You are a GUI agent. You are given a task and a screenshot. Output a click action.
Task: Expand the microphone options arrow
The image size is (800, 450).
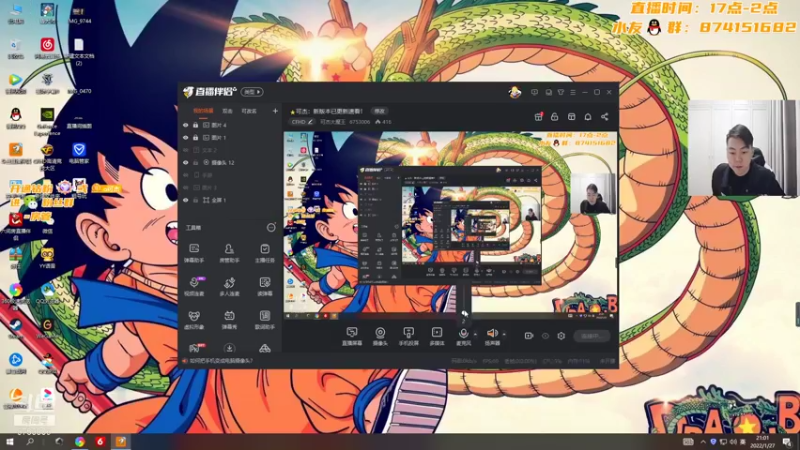click(475, 335)
